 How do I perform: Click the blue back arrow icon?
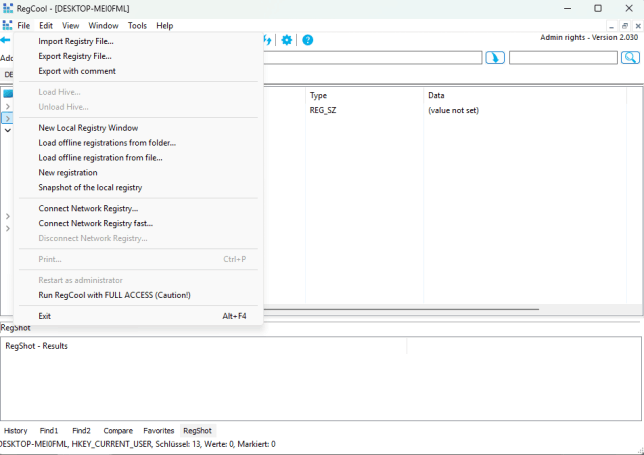5,40
